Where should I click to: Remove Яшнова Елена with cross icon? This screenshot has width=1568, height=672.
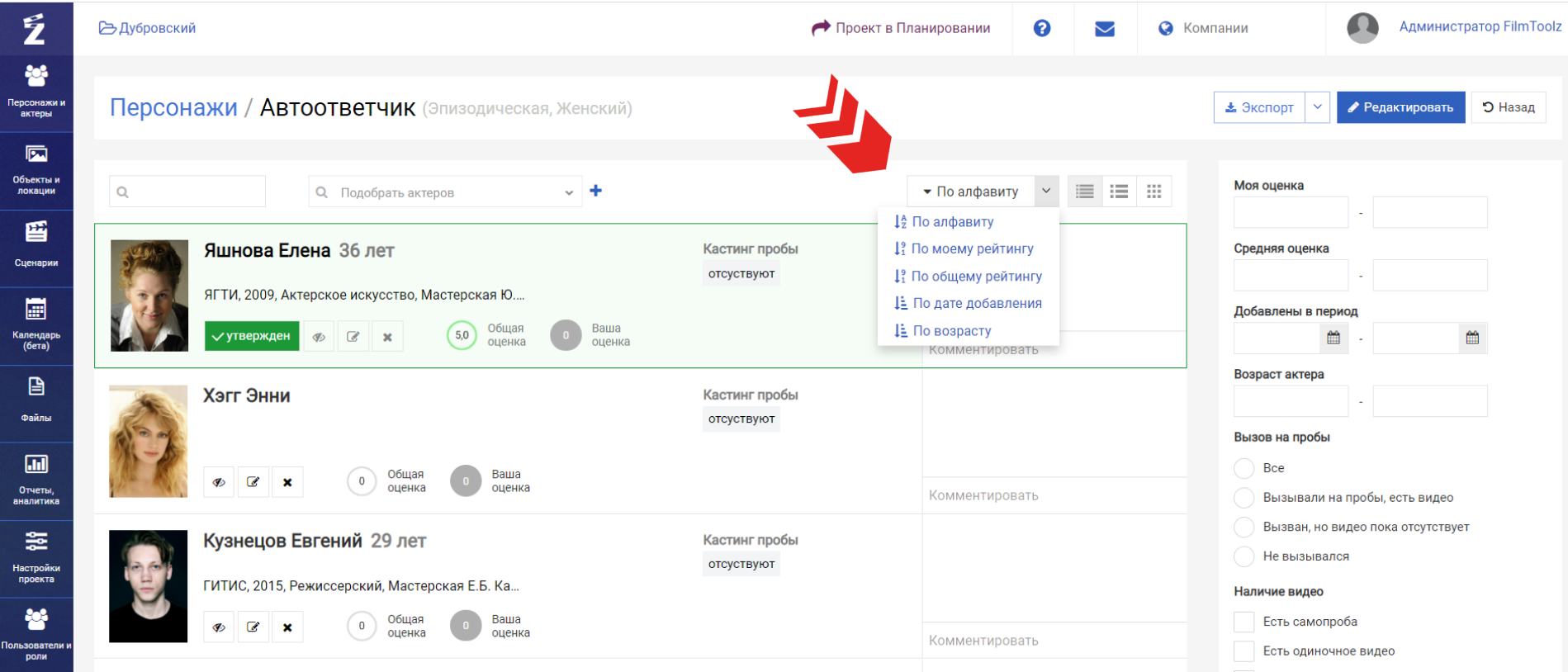coord(387,336)
